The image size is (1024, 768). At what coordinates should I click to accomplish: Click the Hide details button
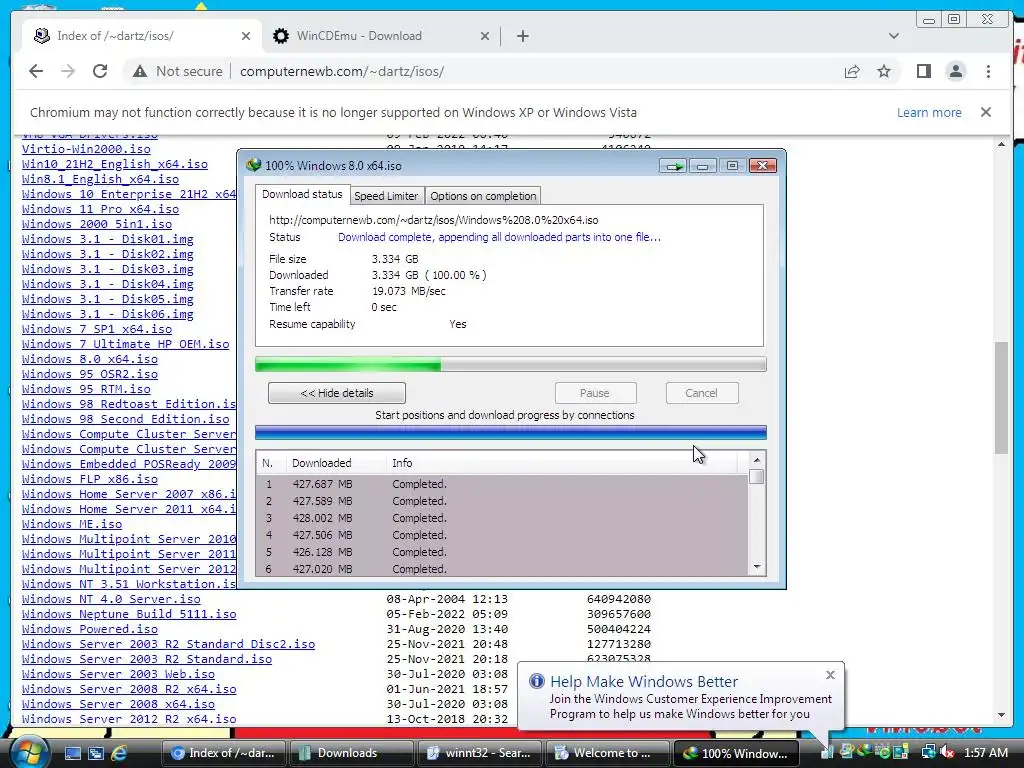(x=337, y=393)
